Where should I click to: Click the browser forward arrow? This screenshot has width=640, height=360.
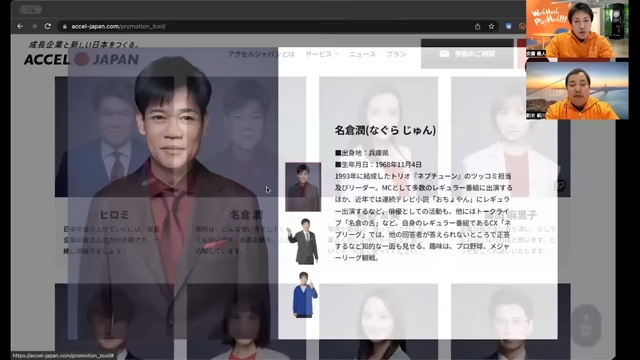coord(34,26)
